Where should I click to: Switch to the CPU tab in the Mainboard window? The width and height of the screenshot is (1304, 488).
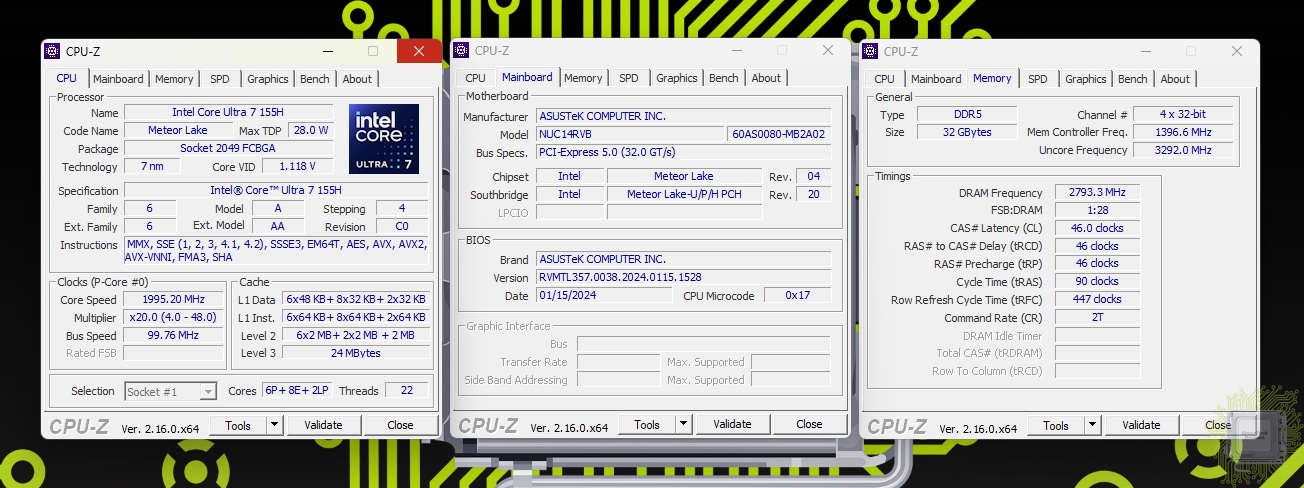[x=476, y=78]
